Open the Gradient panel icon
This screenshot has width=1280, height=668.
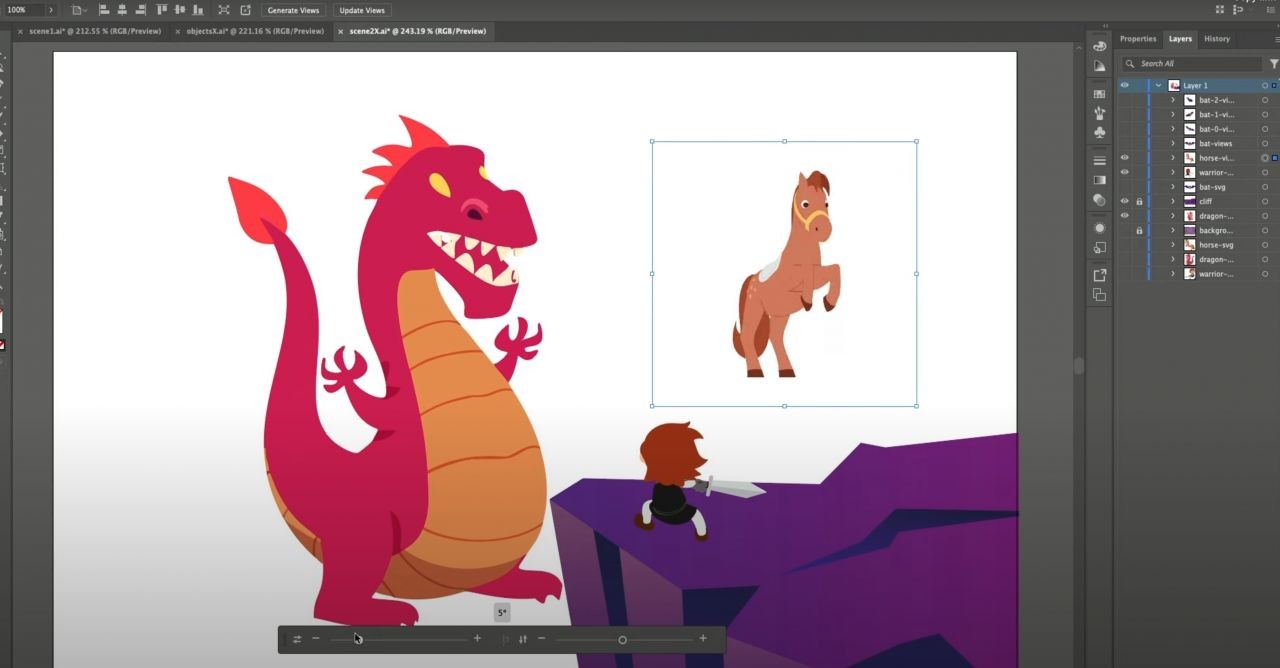point(1100,180)
